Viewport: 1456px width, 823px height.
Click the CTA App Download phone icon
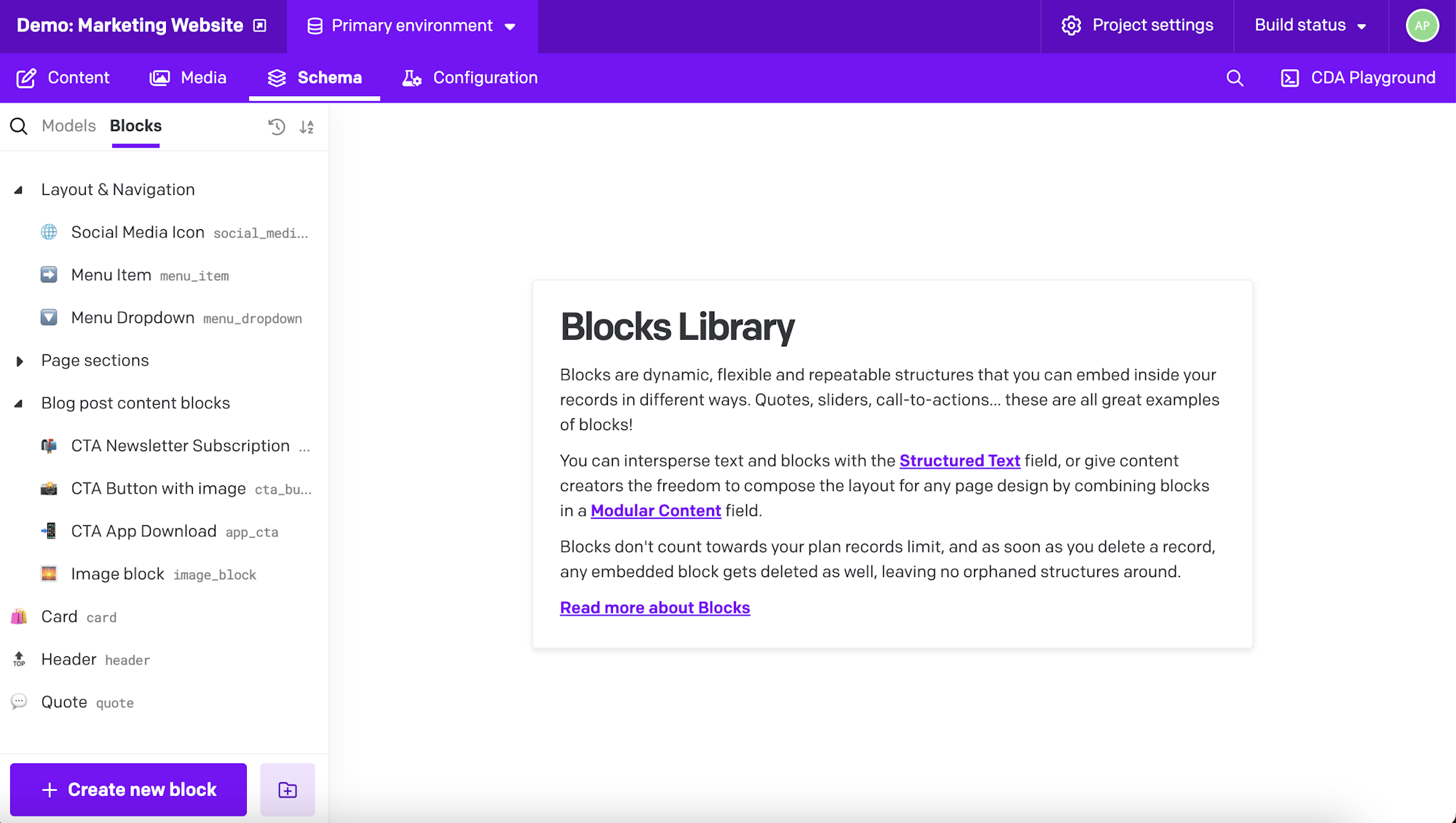[x=49, y=531]
